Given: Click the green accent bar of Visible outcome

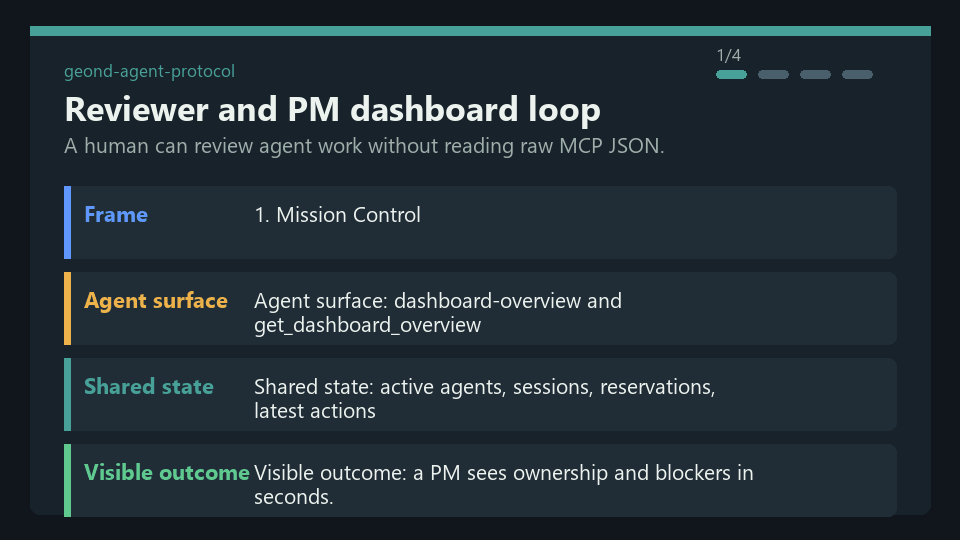Looking at the screenshot, I should 67,481.
